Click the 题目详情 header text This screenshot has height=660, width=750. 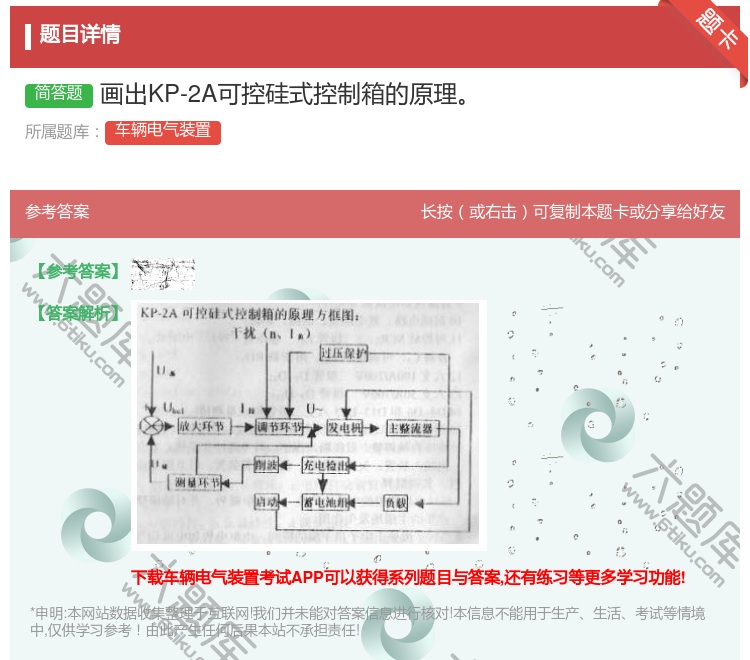(x=80, y=34)
